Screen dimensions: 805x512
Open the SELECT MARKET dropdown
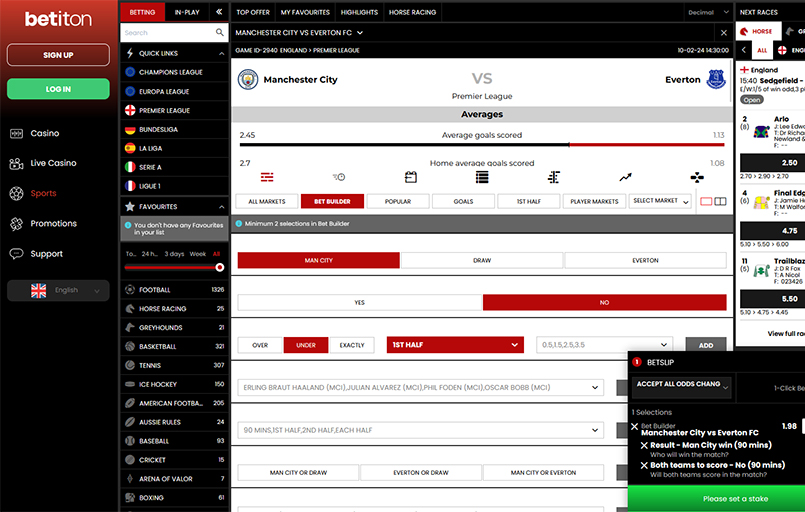660,201
